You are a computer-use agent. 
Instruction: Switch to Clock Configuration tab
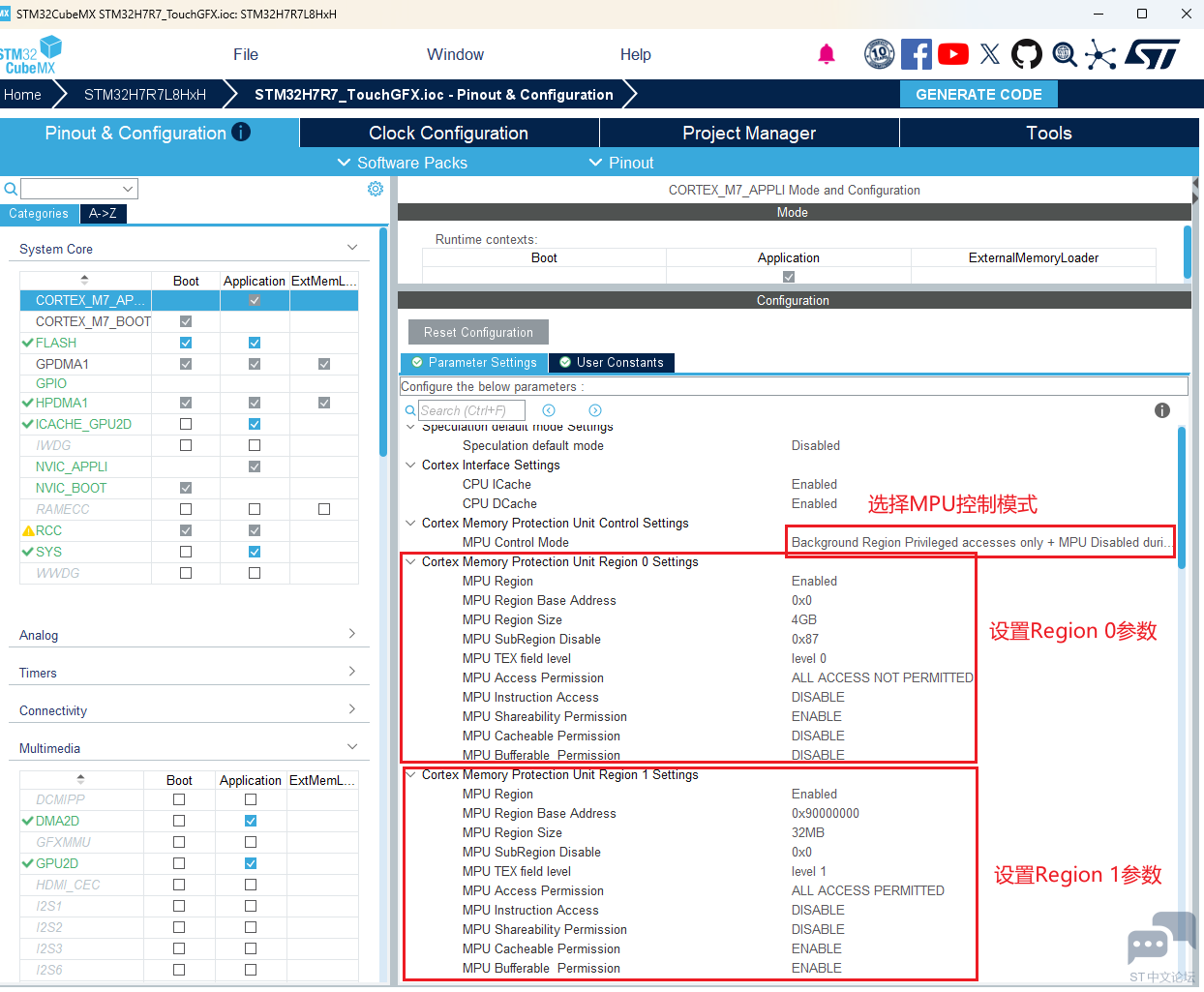click(x=449, y=133)
